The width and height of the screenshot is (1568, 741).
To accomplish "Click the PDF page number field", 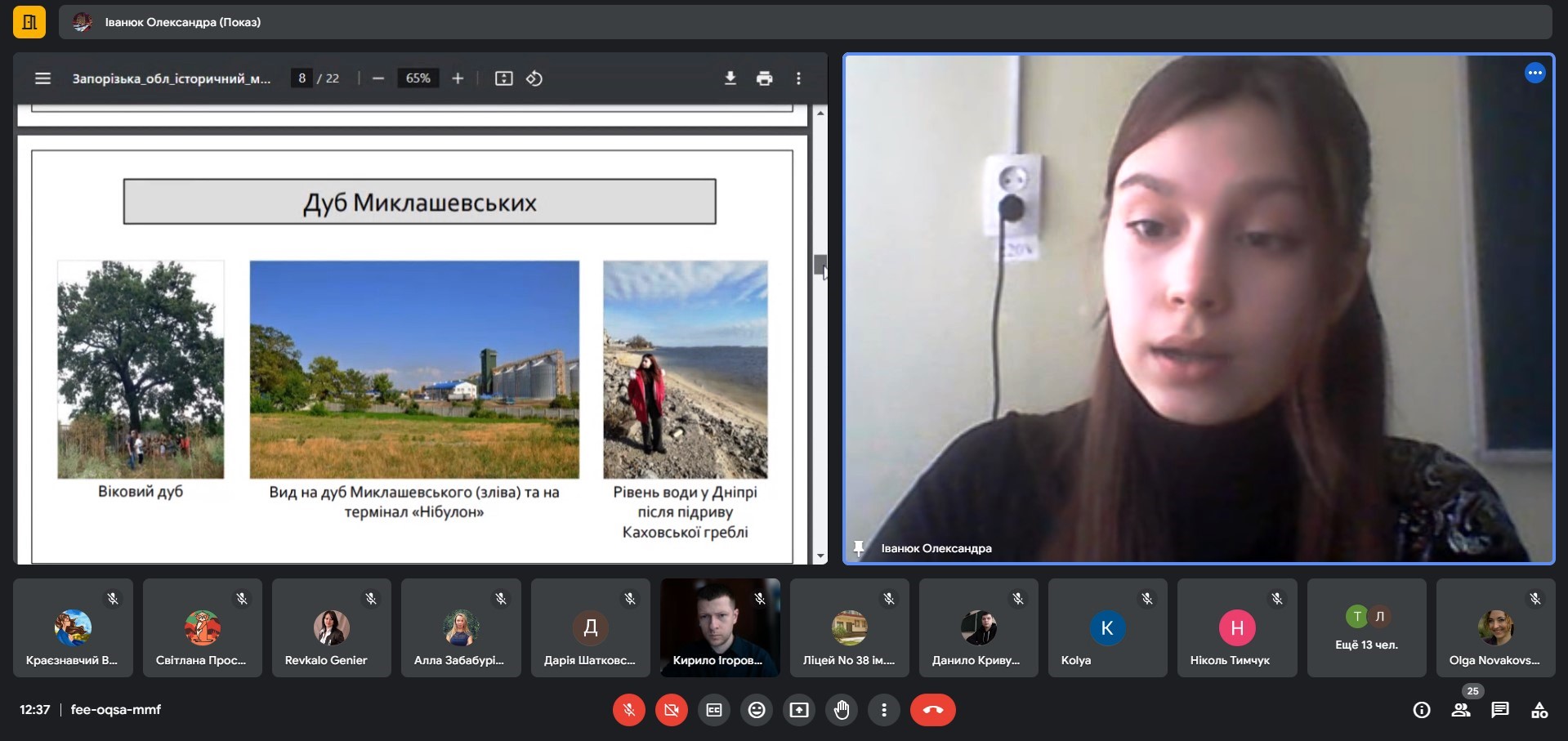I will click(x=302, y=78).
